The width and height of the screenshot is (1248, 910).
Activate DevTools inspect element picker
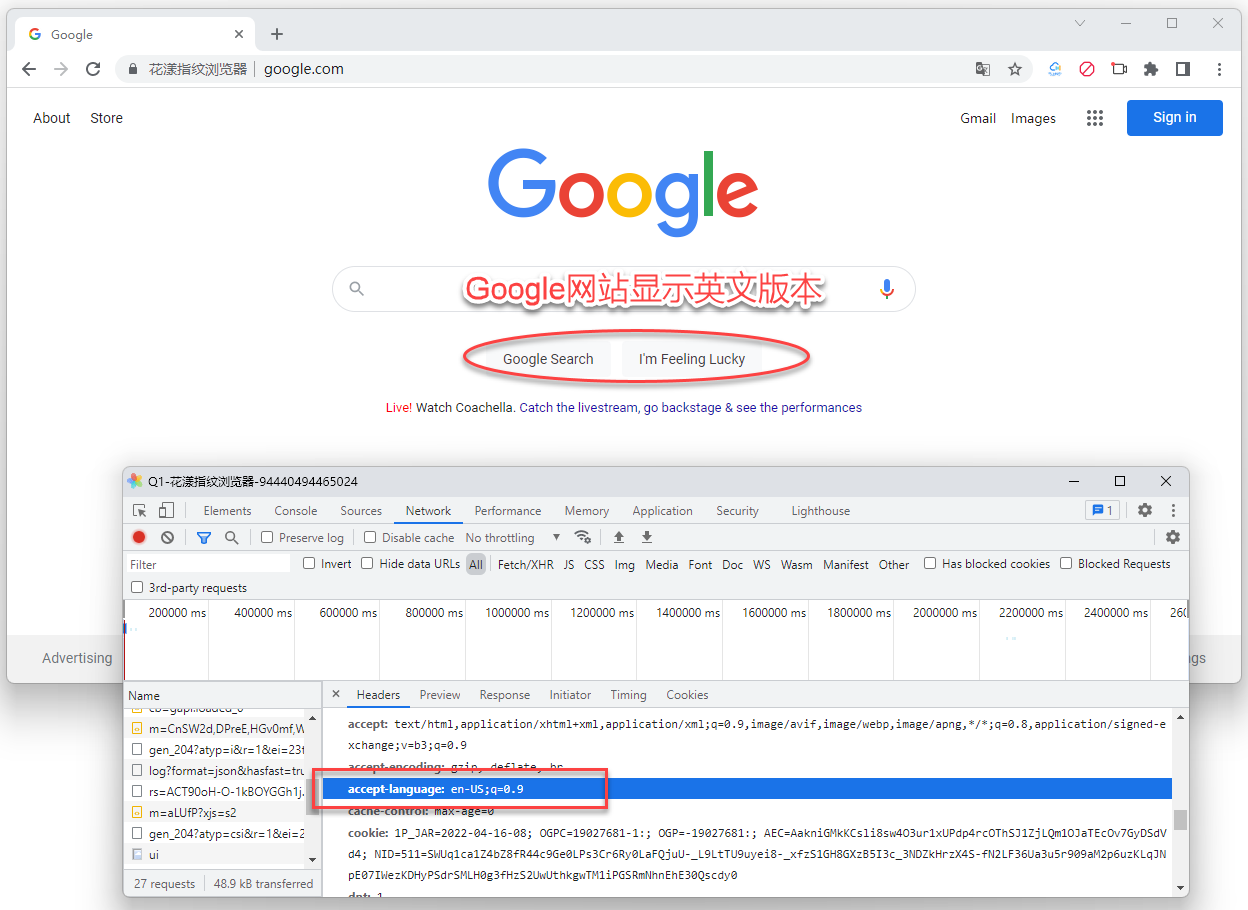pyautogui.click(x=140, y=510)
